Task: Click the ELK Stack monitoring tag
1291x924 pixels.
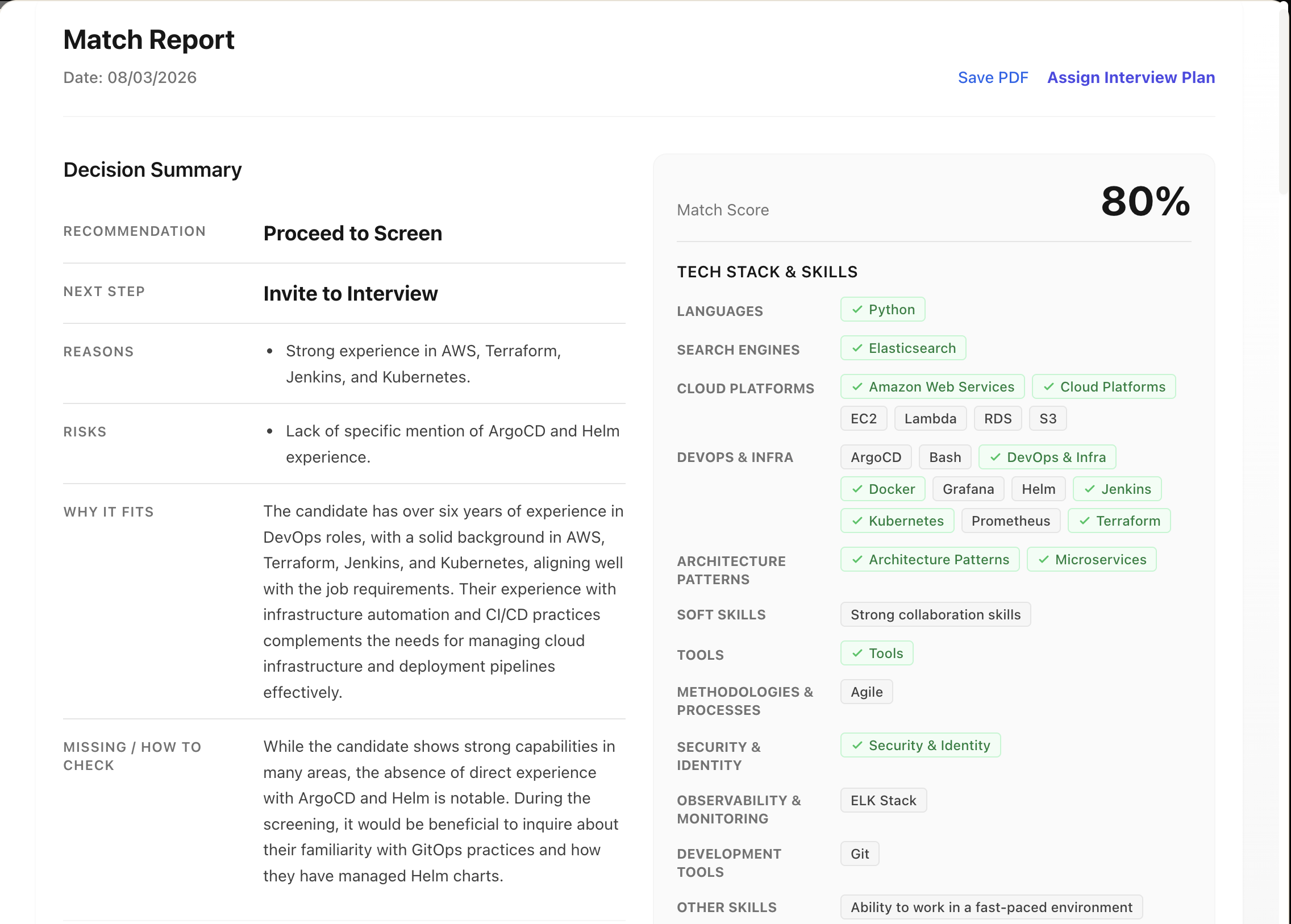Action: click(x=883, y=800)
